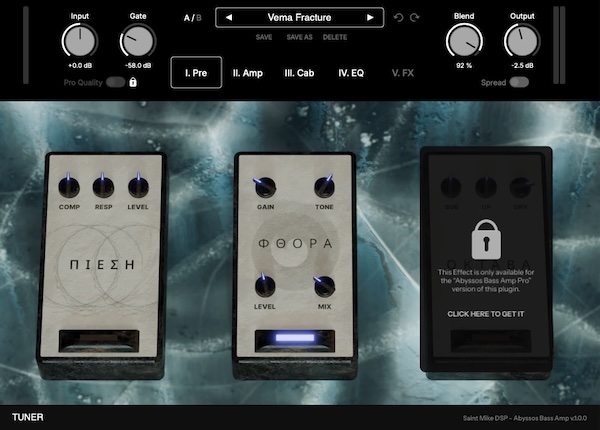Click the SAVE preset button
600x430 pixels.
coord(264,37)
